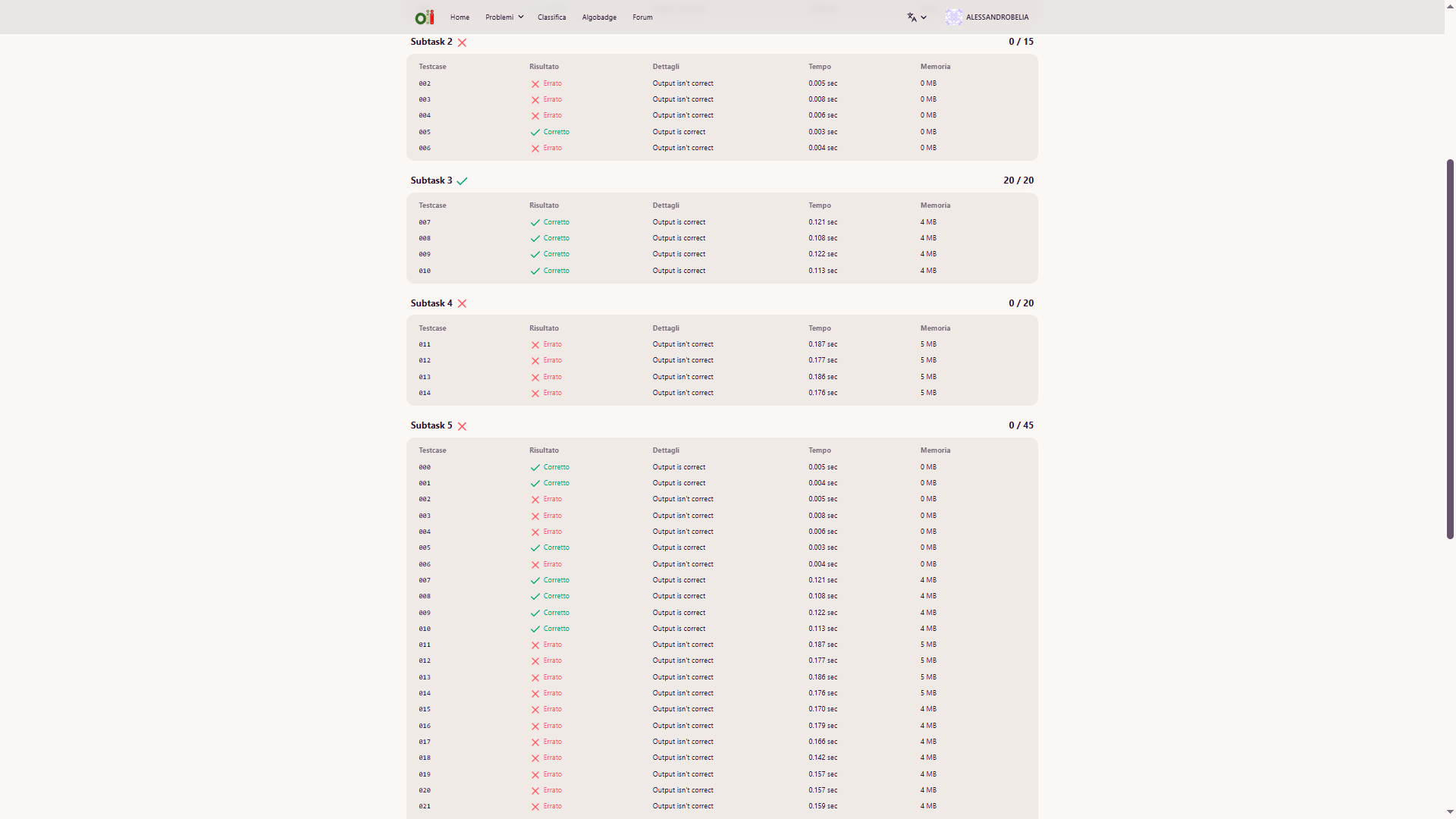Screen dimensions: 1456x819
Task: Click Subtask 2 red failed cross icon
Action: pos(462,42)
